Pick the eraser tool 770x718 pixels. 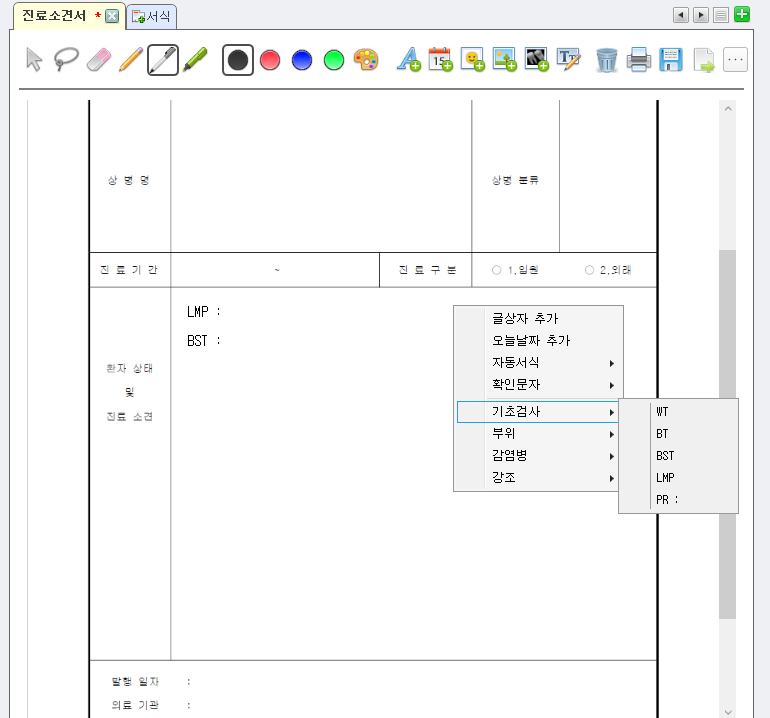tap(97, 60)
